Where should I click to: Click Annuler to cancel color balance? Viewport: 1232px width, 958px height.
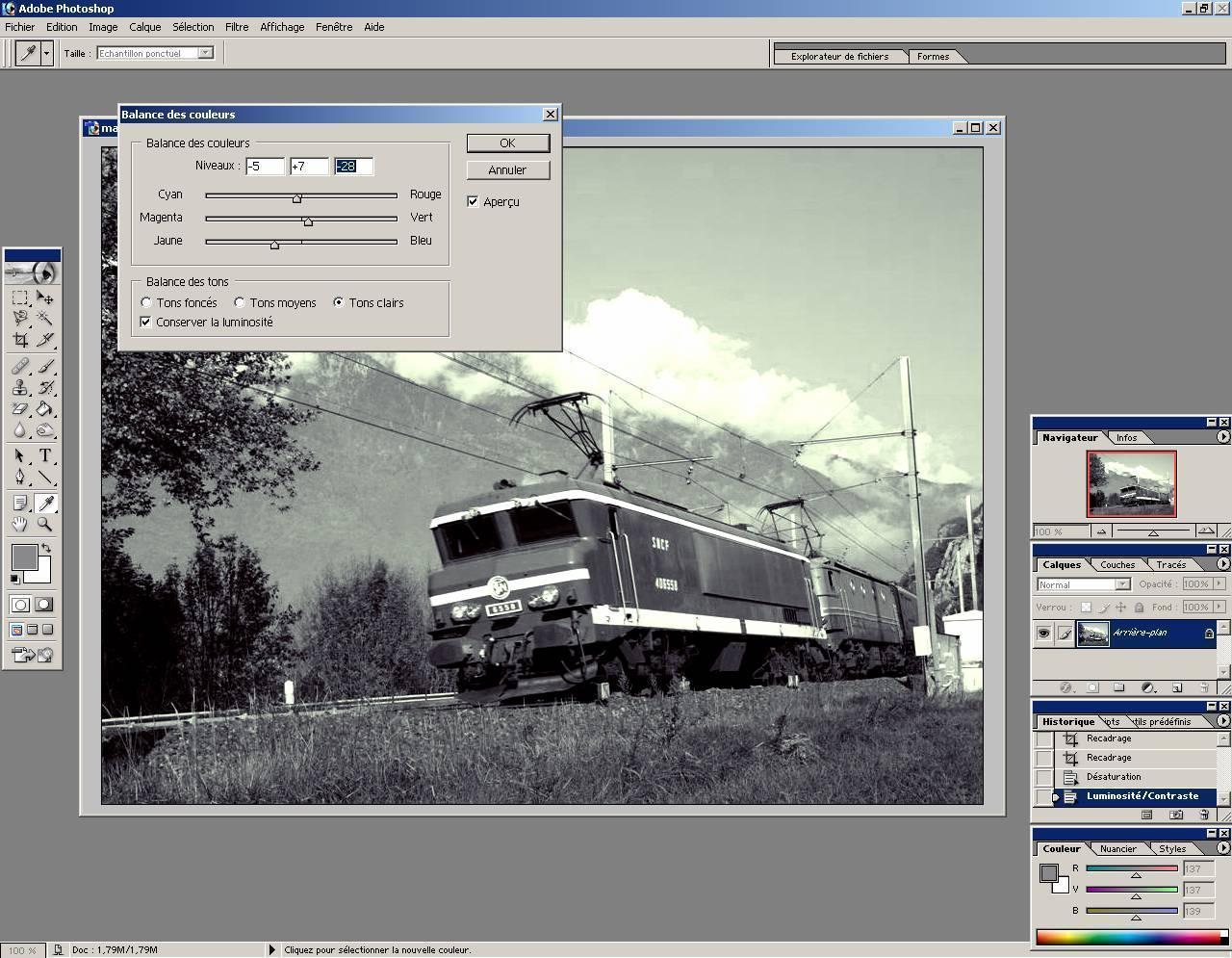pos(507,170)
